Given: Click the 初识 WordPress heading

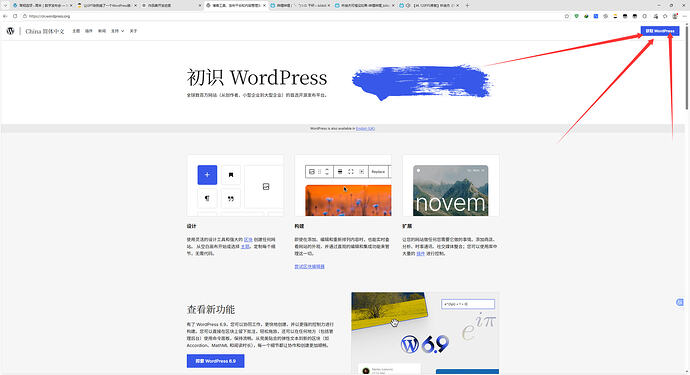Looking at the screenshot, I should (x=257, y=77).
